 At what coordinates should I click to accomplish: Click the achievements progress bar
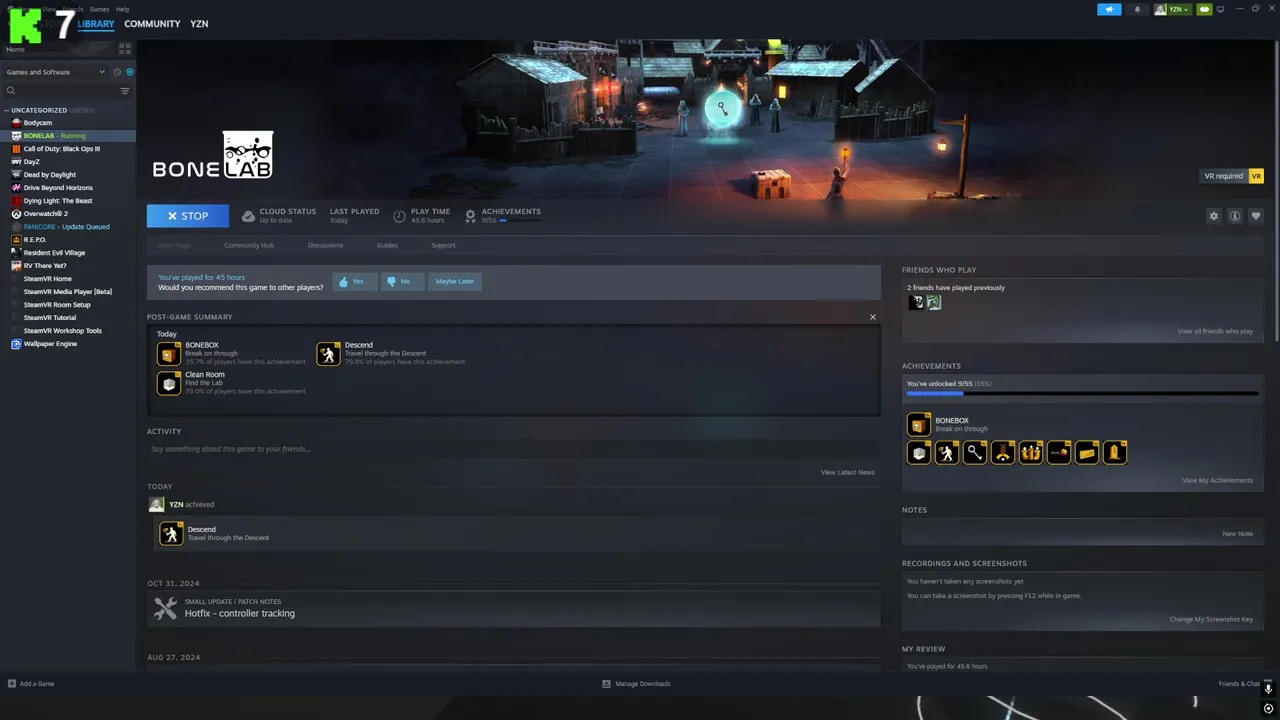point(1082,394)
